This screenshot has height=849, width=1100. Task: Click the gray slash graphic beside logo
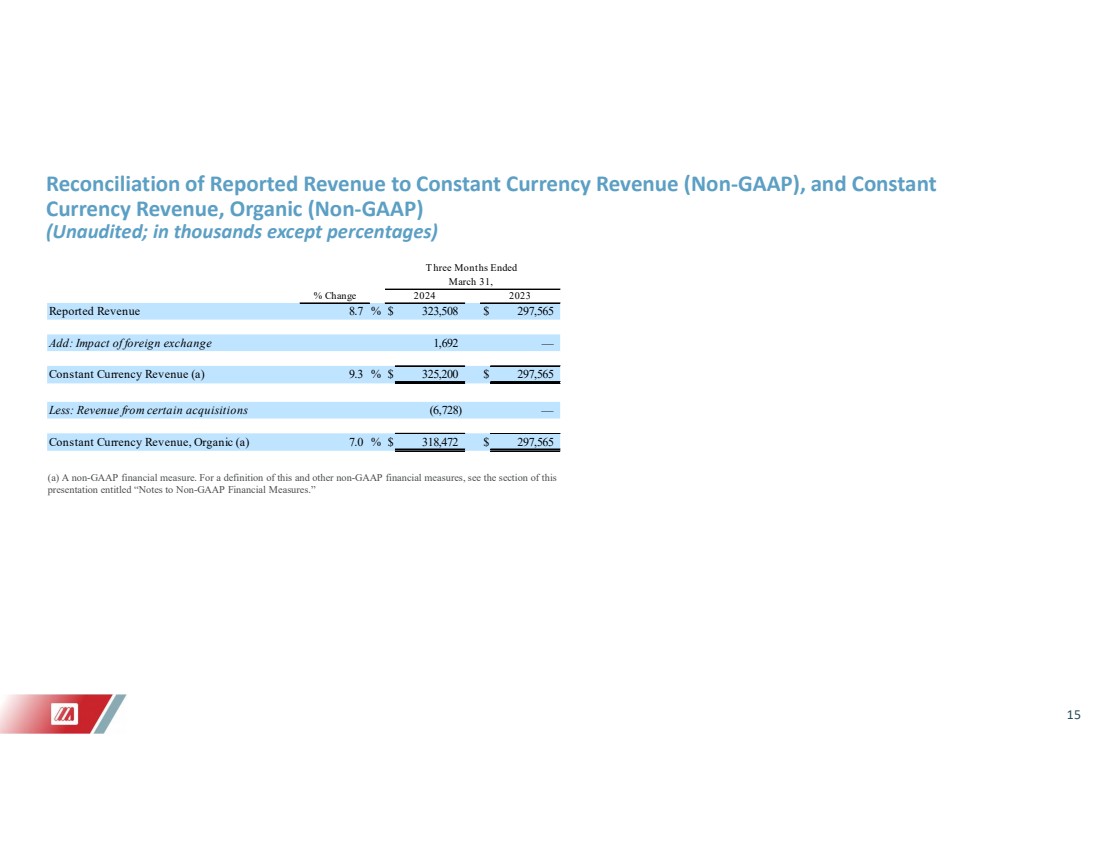coord(110,714)
